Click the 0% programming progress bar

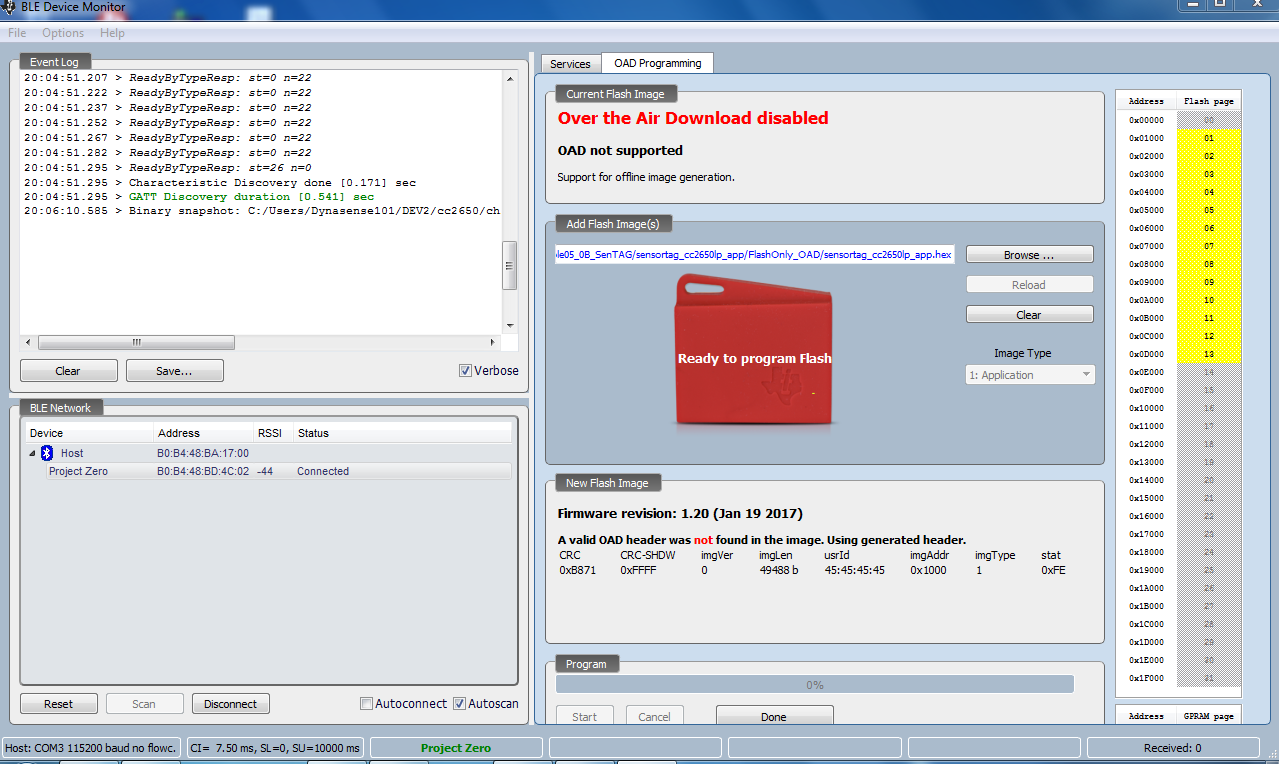[x=815, y=685]
